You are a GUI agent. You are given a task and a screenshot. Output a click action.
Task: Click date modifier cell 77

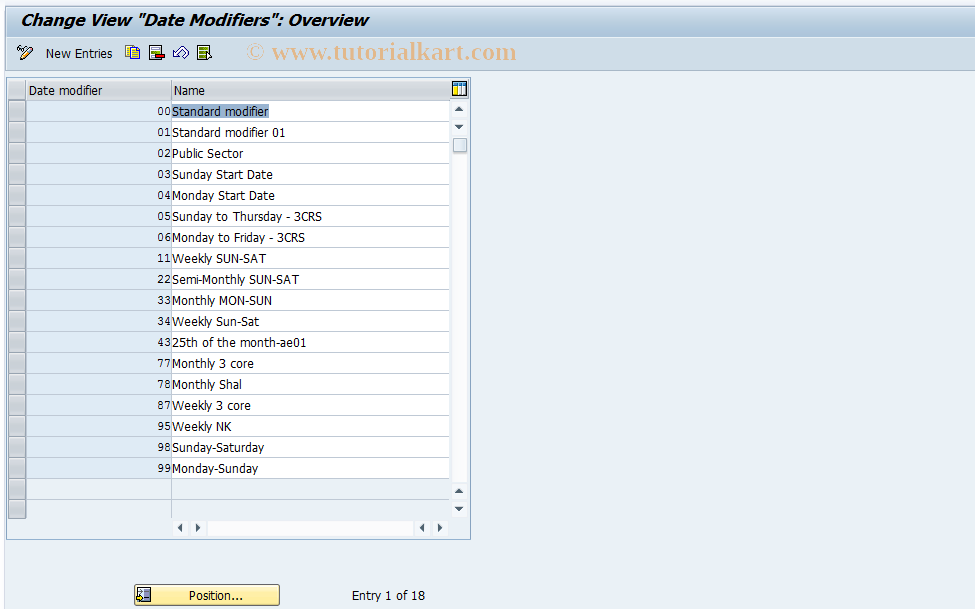tap(98, 363)
